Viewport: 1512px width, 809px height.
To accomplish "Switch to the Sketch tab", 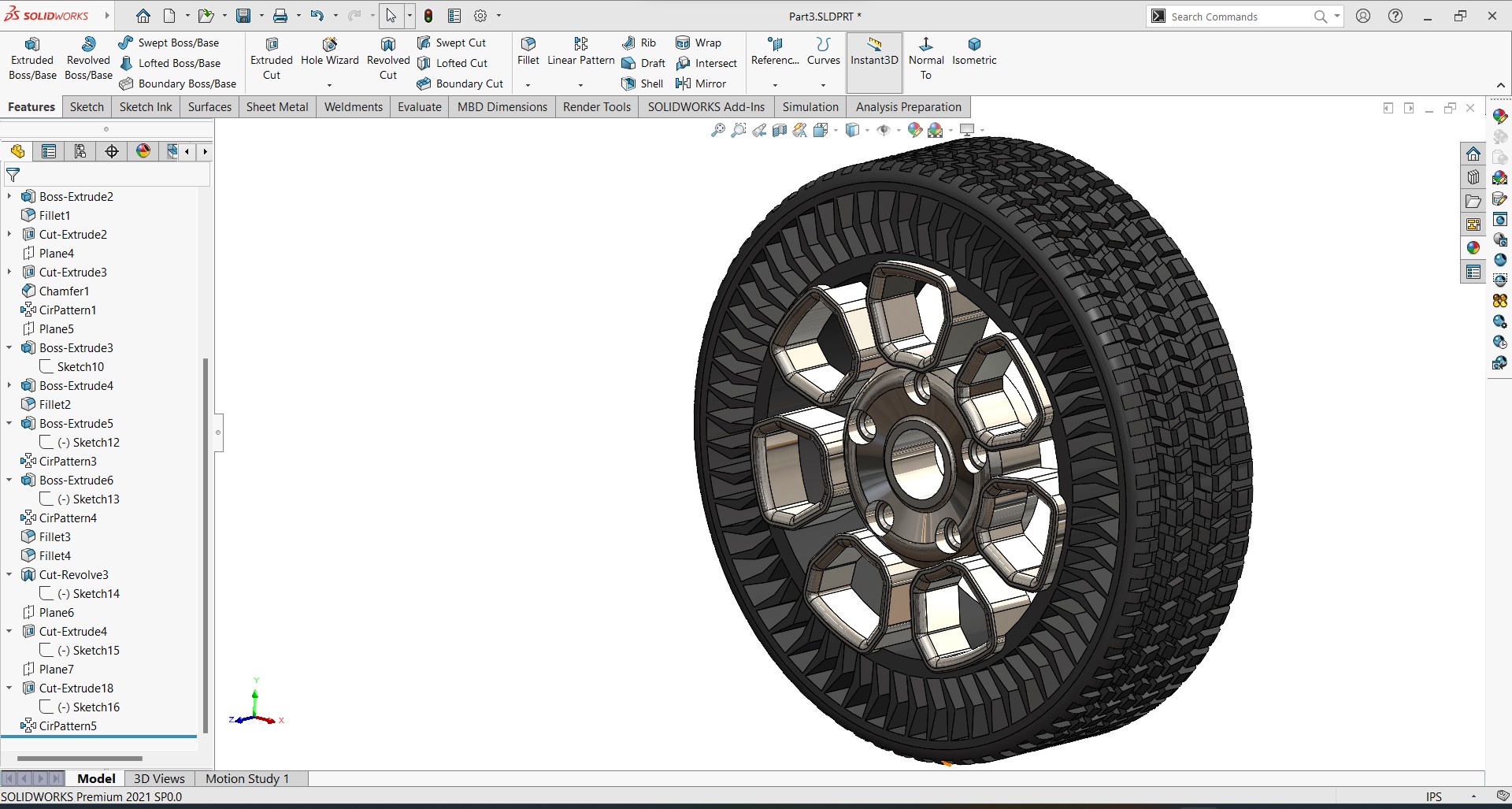I will click(x=87, y=107).
